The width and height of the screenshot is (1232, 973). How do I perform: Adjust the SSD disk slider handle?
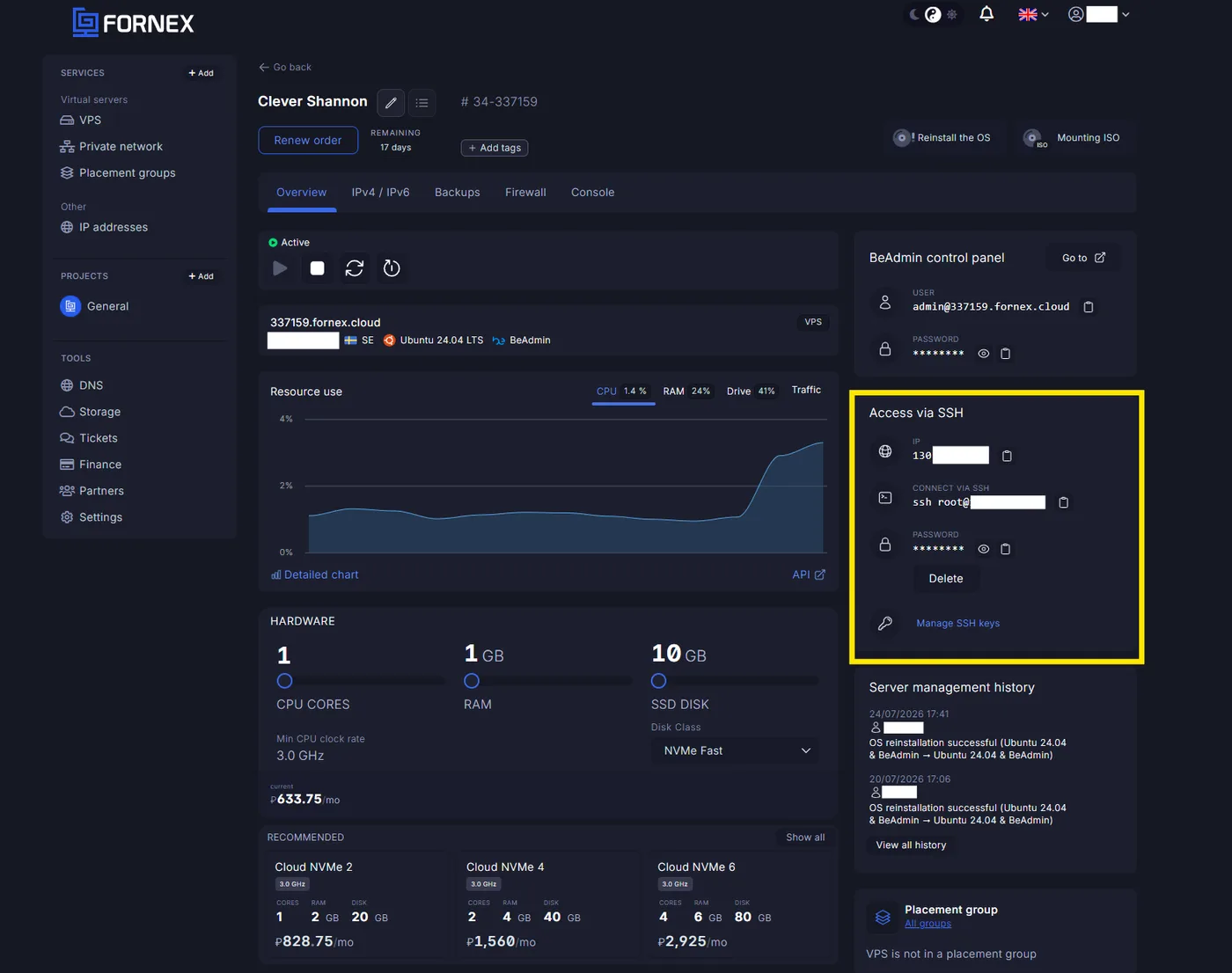click(658, 681)
